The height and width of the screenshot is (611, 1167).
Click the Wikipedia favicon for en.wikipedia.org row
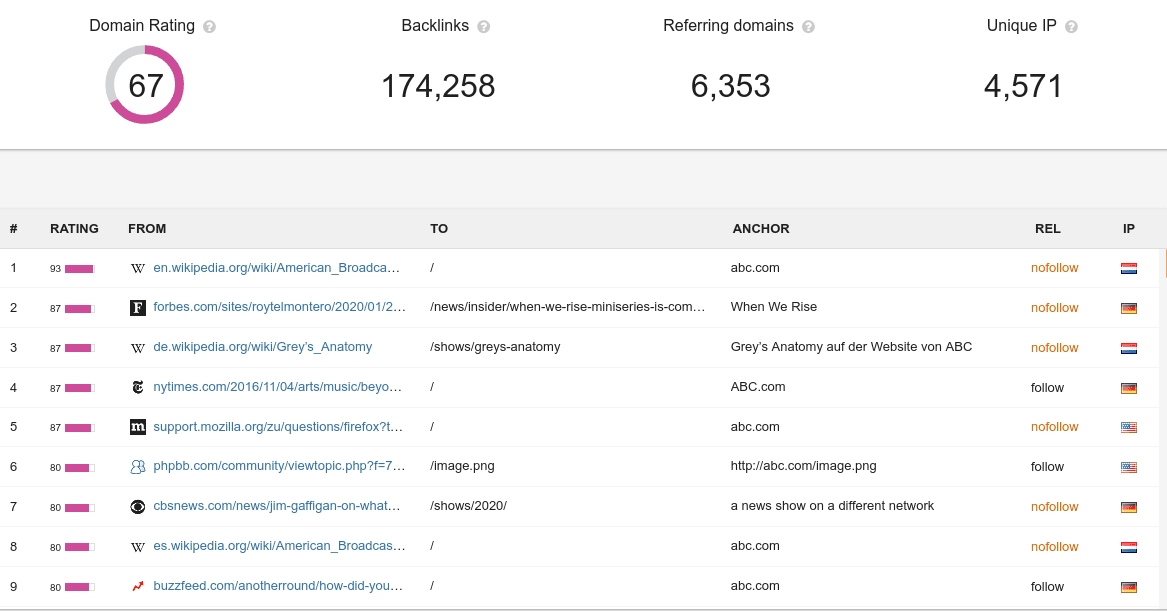(138, 268)
